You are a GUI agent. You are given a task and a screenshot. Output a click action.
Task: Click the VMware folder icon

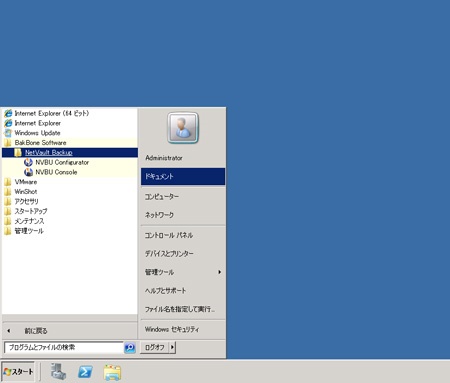pos(7,182)
